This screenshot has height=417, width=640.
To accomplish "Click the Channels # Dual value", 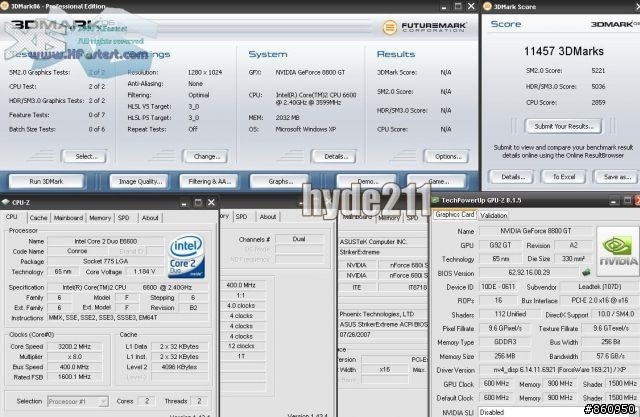I will pyautogui.click(x=299, y=239).
